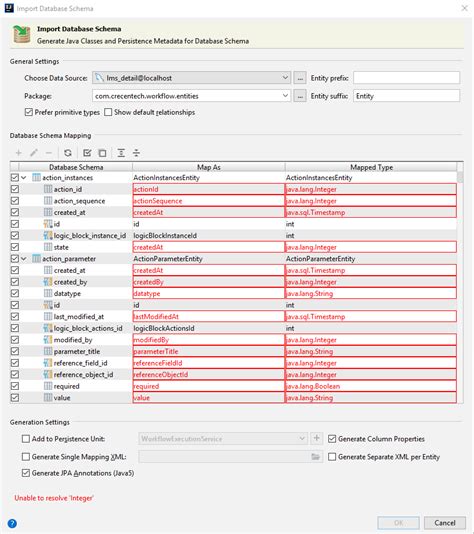Viewport: 474px width, 534px height.
Task: Click the refresh icon in schema mapping toolbar
Action: pyautogui.click(x=68, y=153)
